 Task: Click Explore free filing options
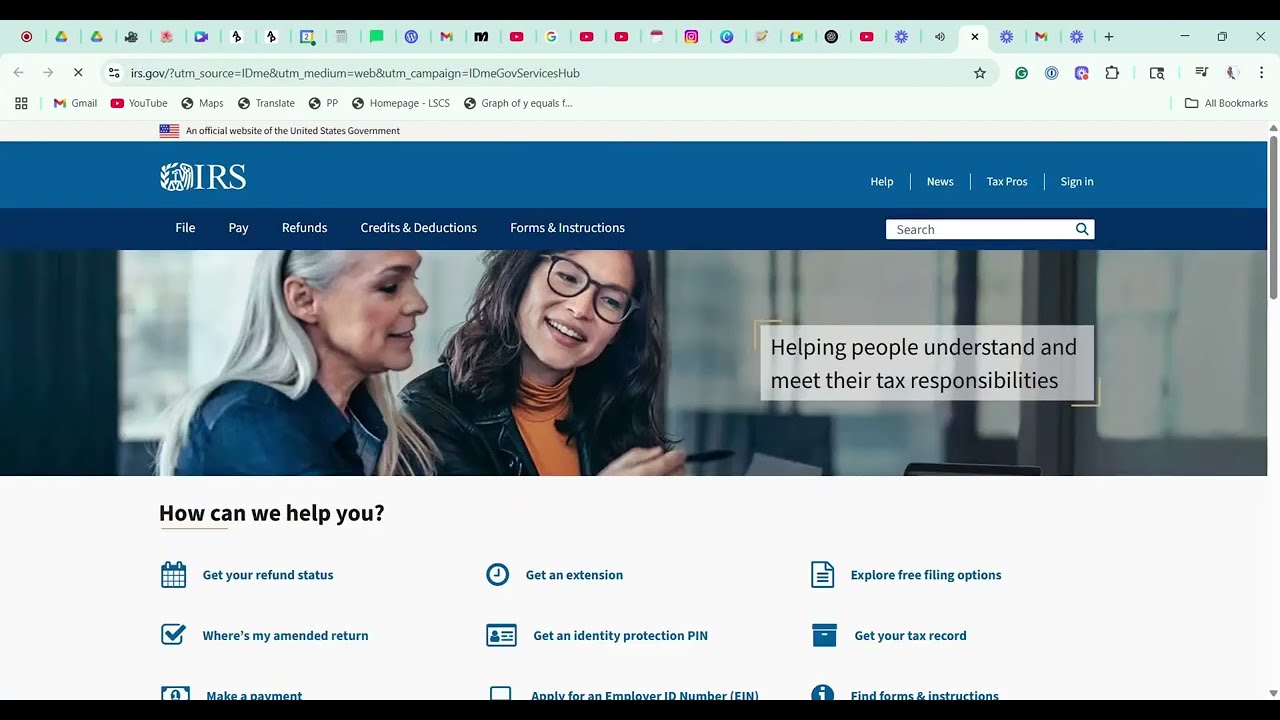[x=926, y=575]
